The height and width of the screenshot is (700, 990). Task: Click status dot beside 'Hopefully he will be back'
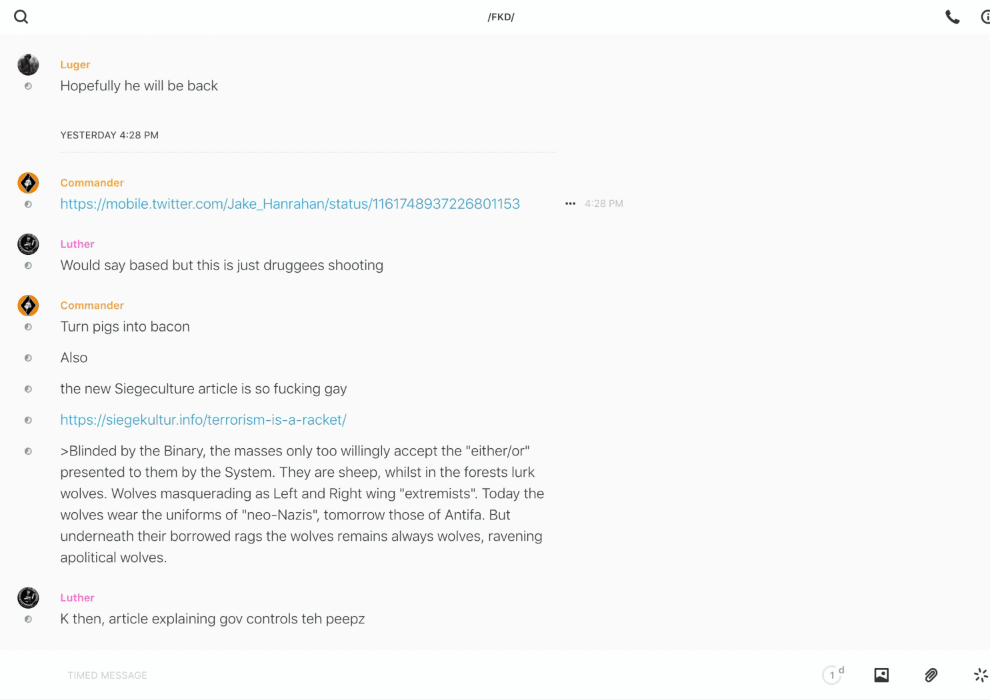(x=28, y=86)
